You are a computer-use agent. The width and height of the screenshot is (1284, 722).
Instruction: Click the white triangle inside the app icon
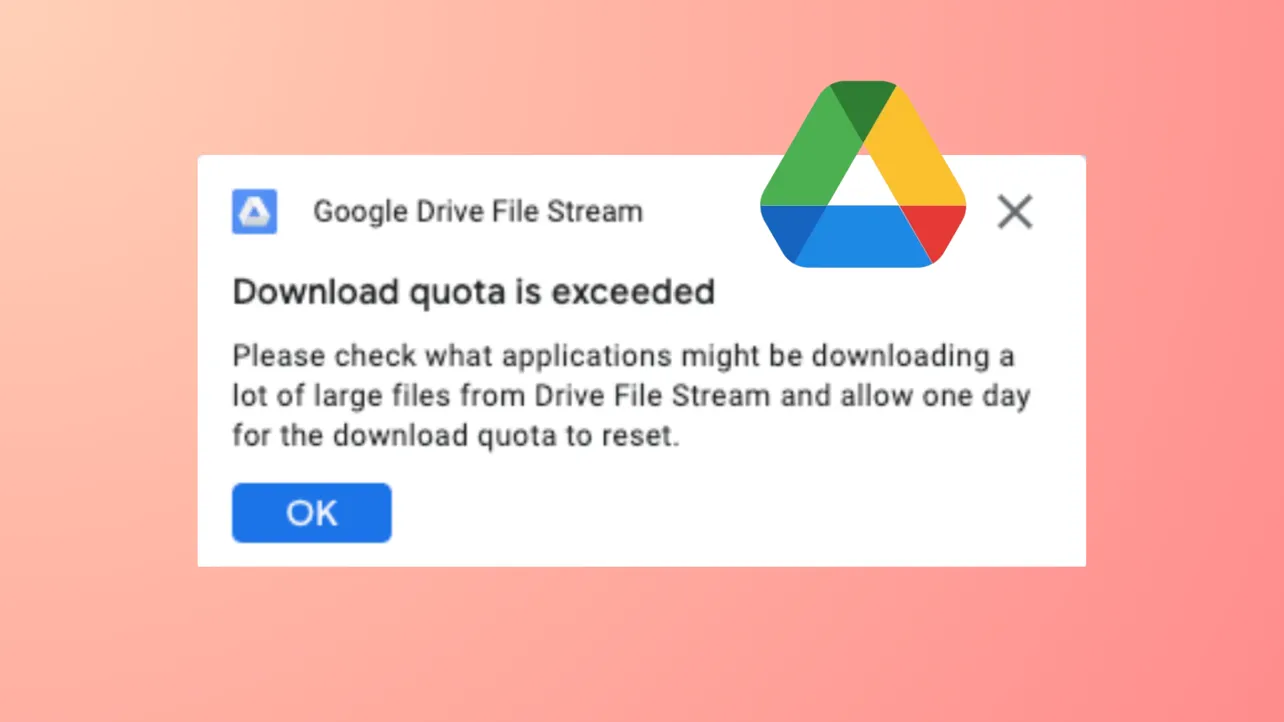(x=254, y=212)
